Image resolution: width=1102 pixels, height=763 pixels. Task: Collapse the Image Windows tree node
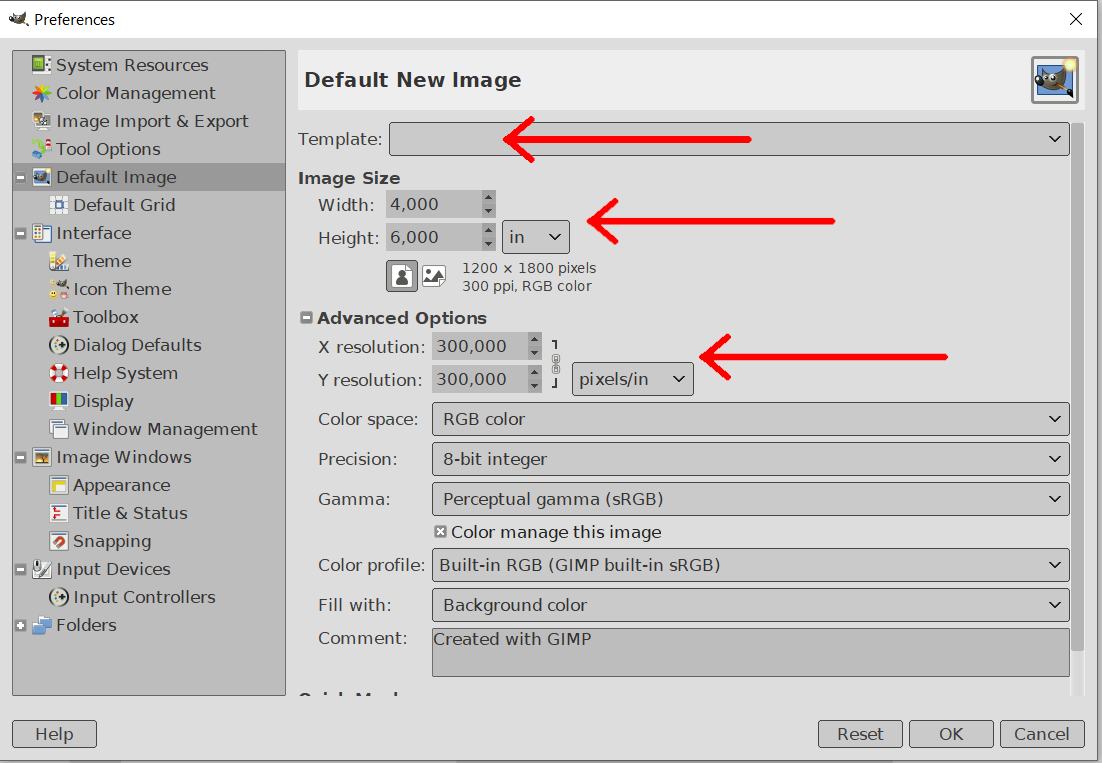pyautogui.click(x=21, y=457)
